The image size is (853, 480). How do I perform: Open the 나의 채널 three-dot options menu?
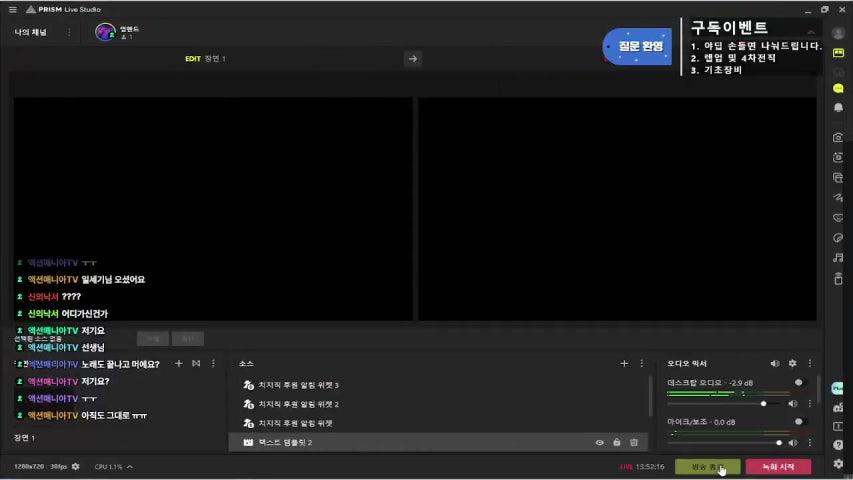pos(69,32)
